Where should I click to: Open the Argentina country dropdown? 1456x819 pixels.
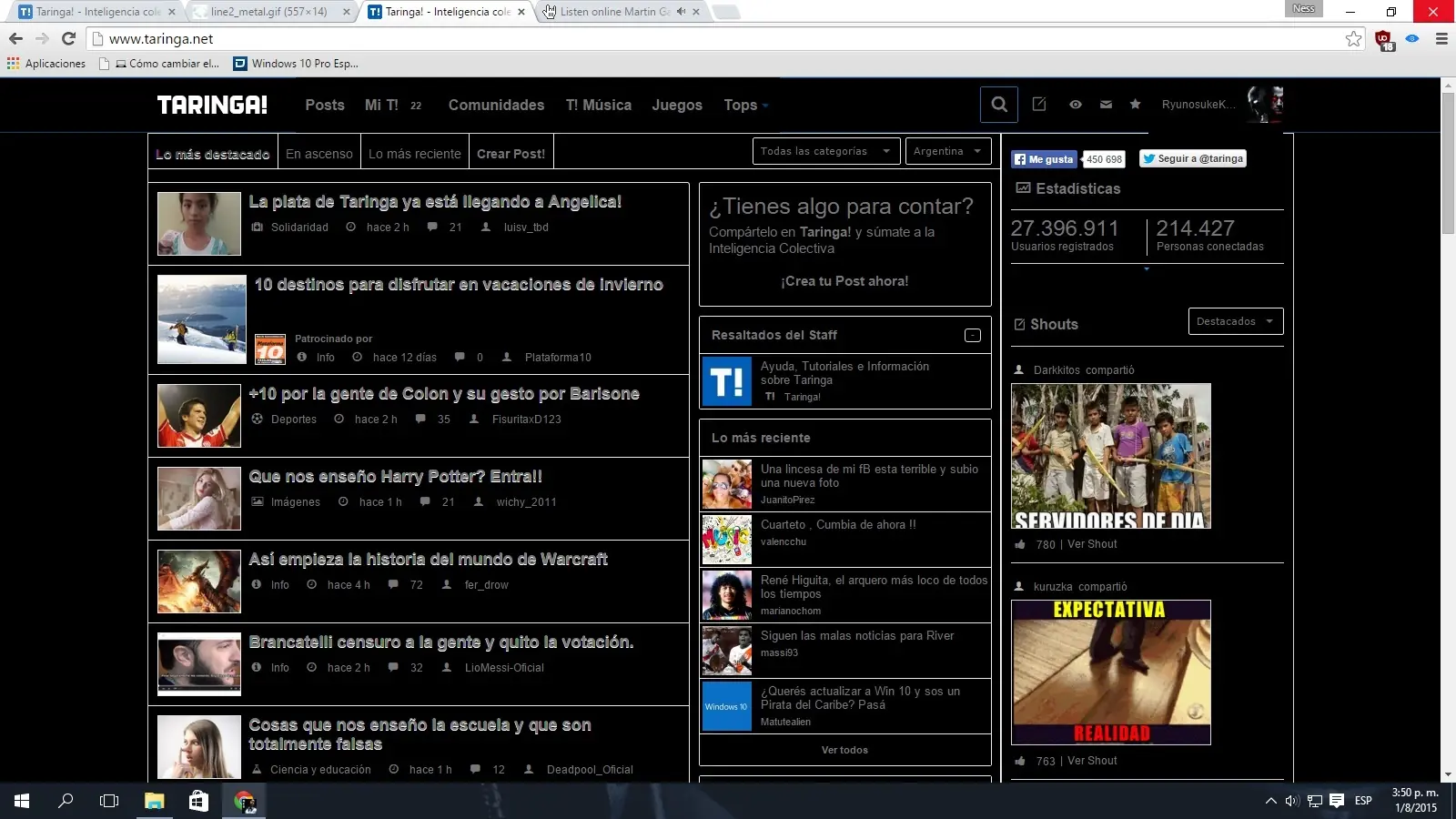(x=948, y=151)
